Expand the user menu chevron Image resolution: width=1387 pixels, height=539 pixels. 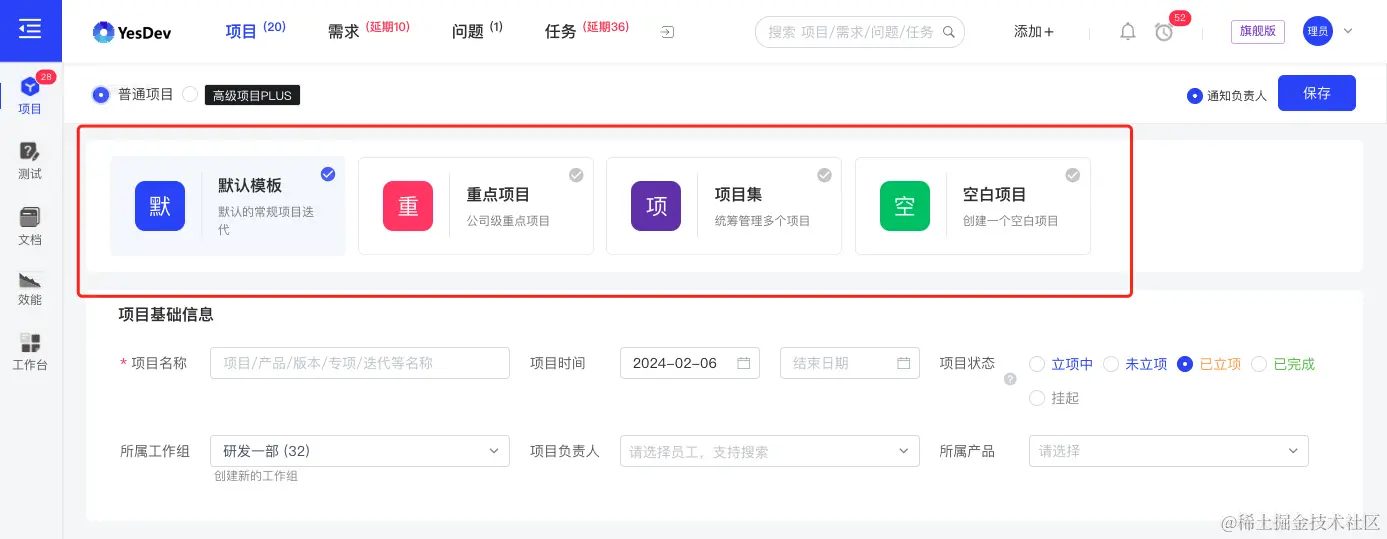1347,32
